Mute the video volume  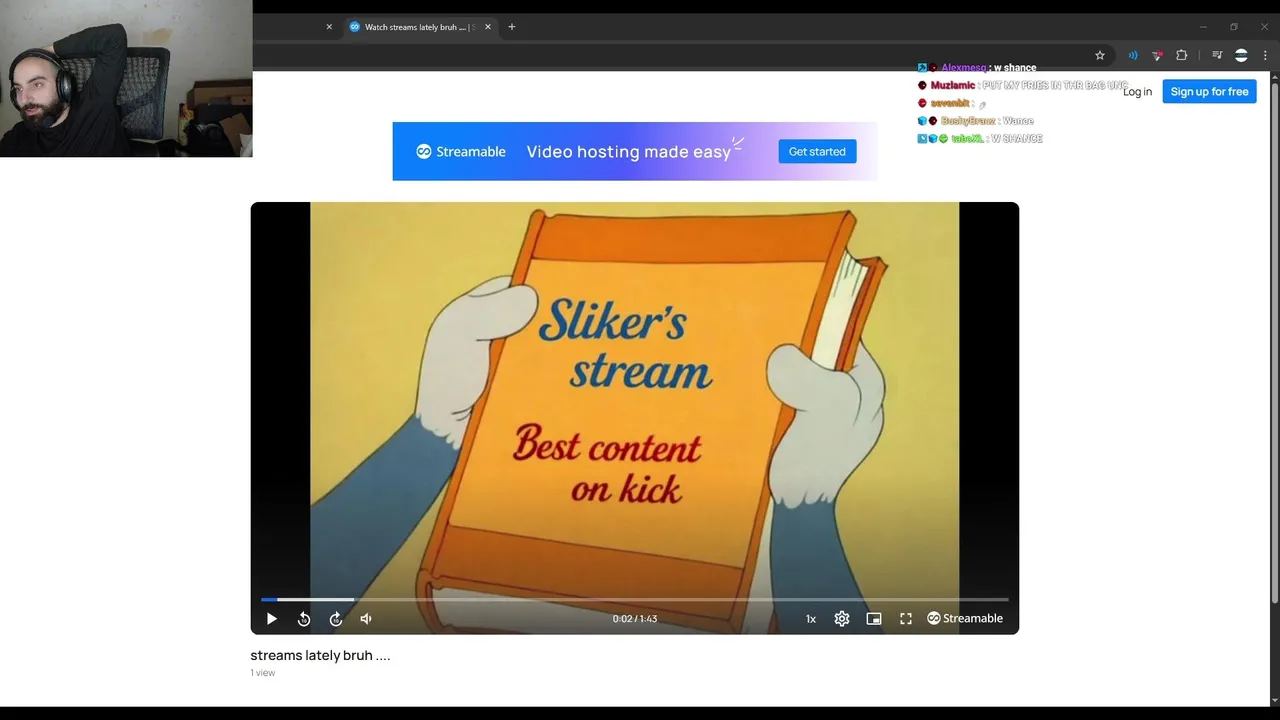tap(366, 619)
